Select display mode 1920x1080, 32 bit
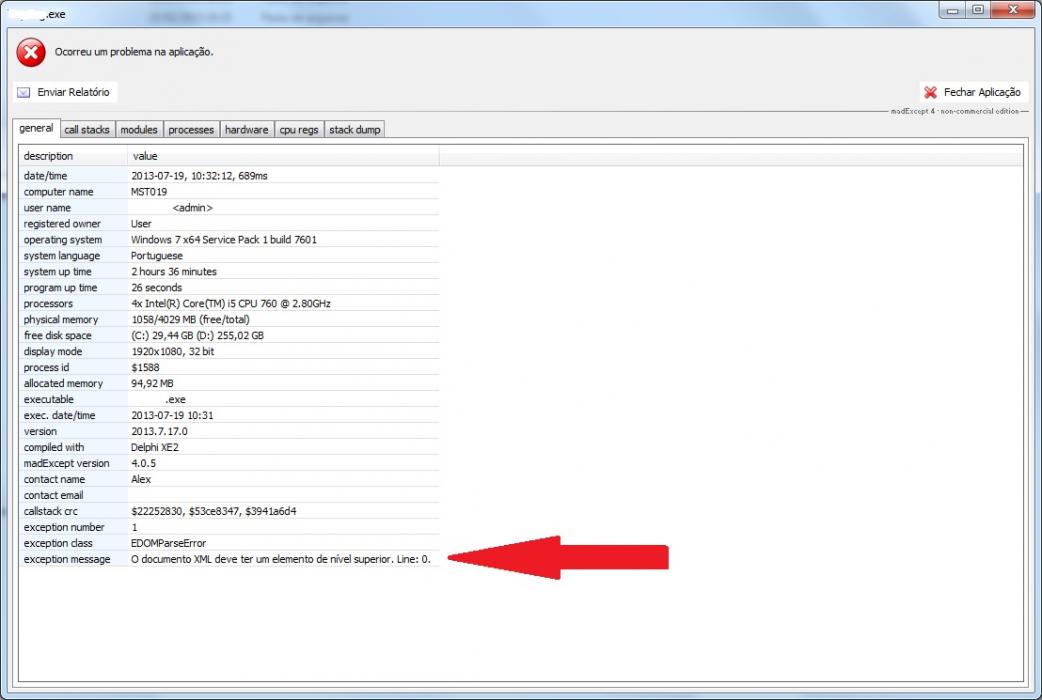This screenshot has height=700, width=1042. point(173,352)
